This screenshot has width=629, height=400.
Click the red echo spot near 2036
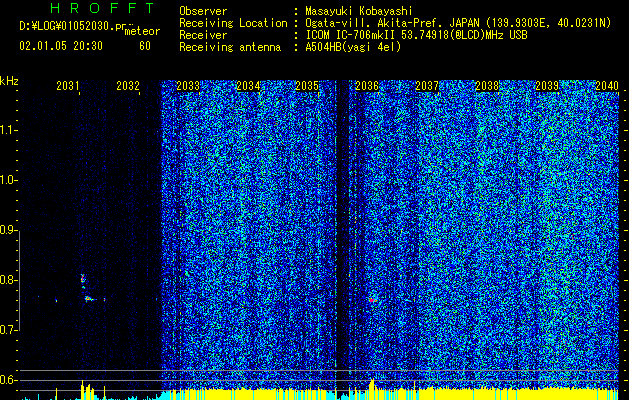(x=372, y=300)
